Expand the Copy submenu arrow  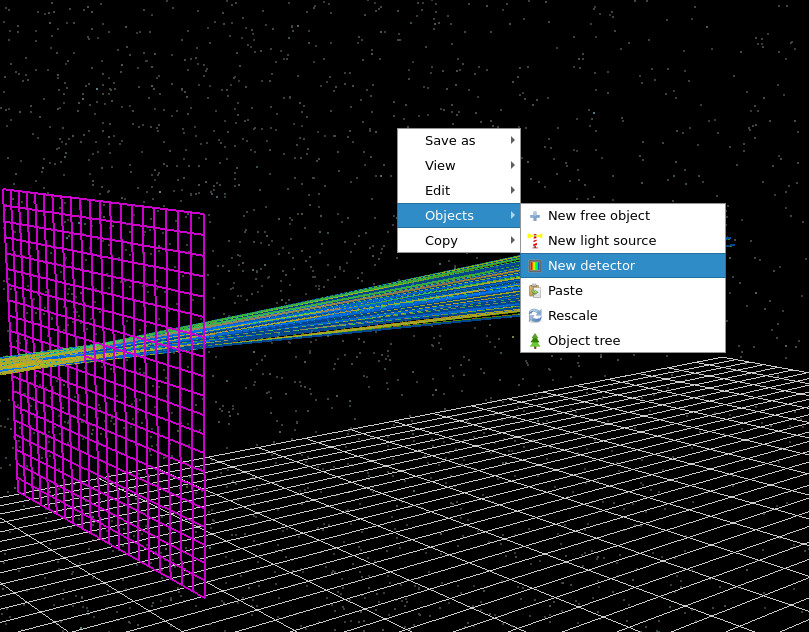point(513,240)
